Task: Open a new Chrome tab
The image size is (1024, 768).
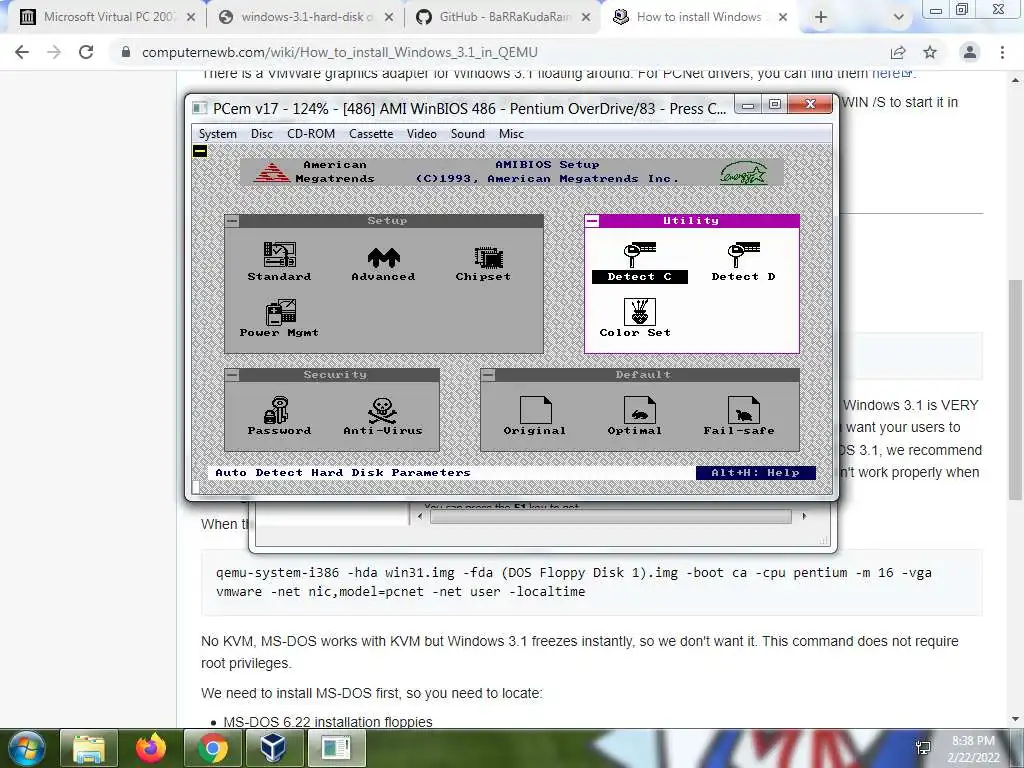Action: coord(821,18)
